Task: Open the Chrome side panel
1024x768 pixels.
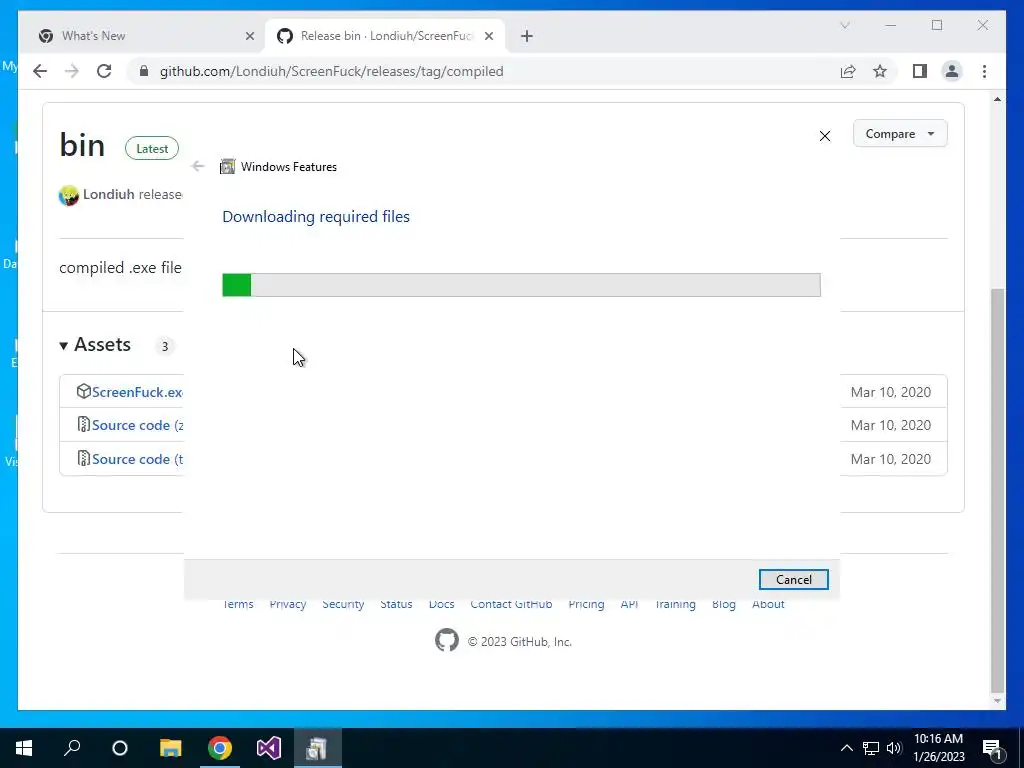Action: [920, 71]
